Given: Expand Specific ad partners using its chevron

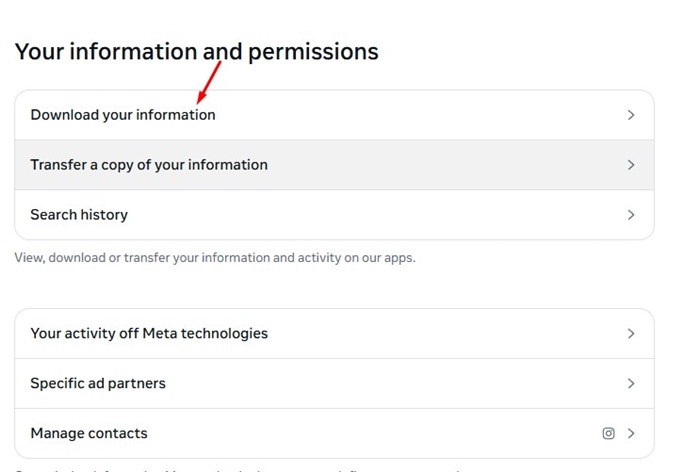Looking at the screenshot, I should pos(631,384).
